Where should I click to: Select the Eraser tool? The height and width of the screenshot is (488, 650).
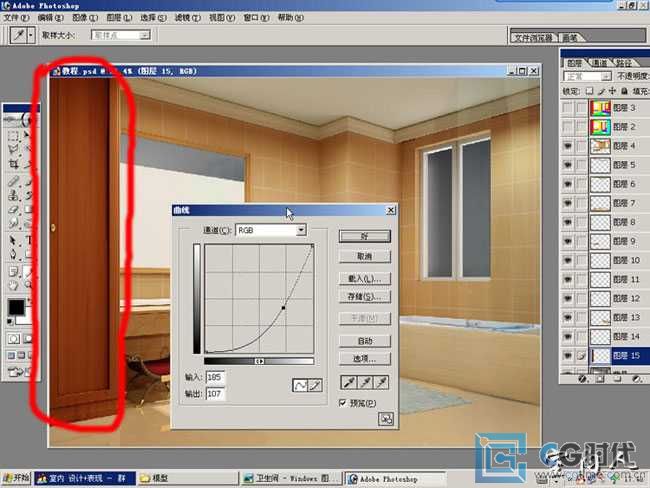[x=13, y=210]
